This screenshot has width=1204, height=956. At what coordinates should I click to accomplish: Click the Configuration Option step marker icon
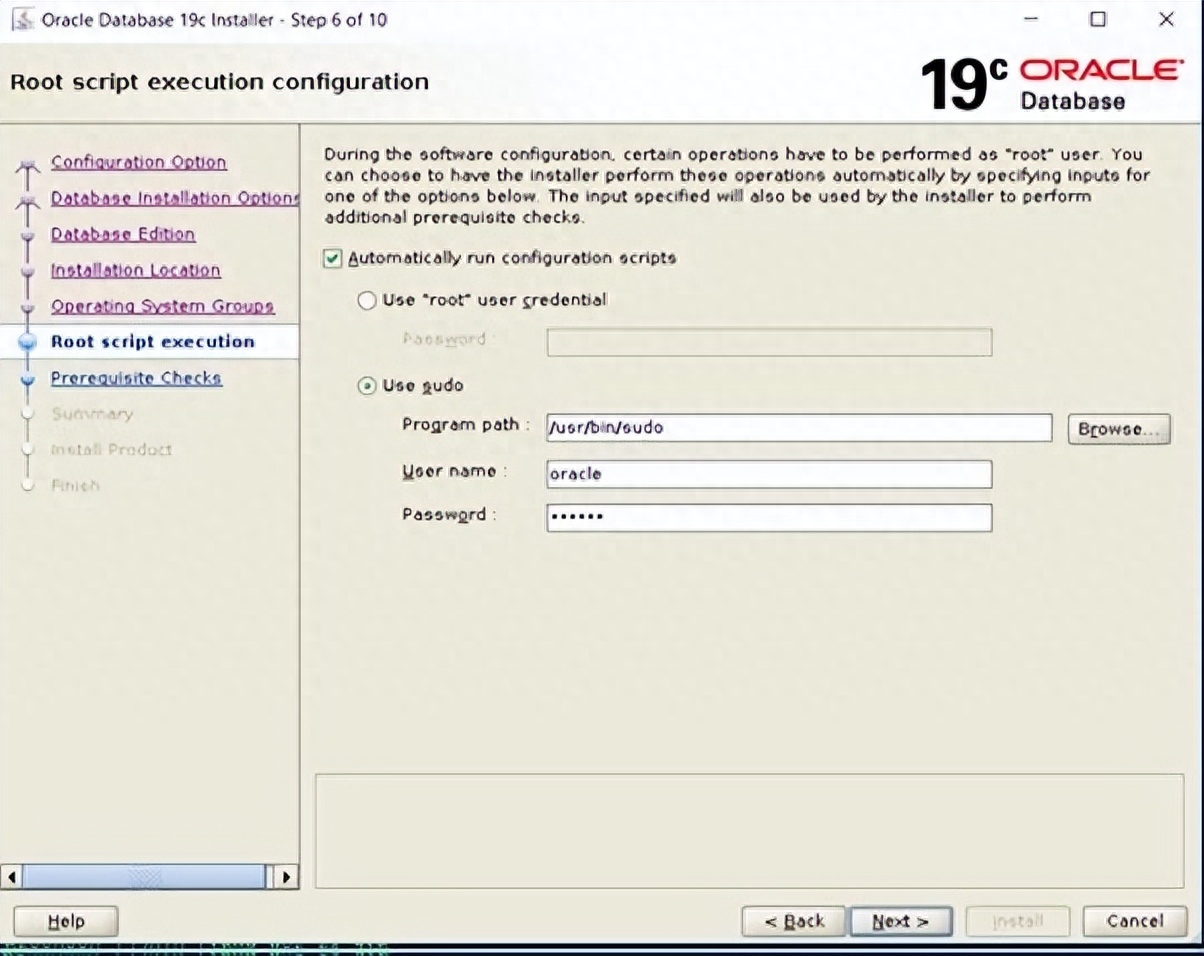(28, 167)
